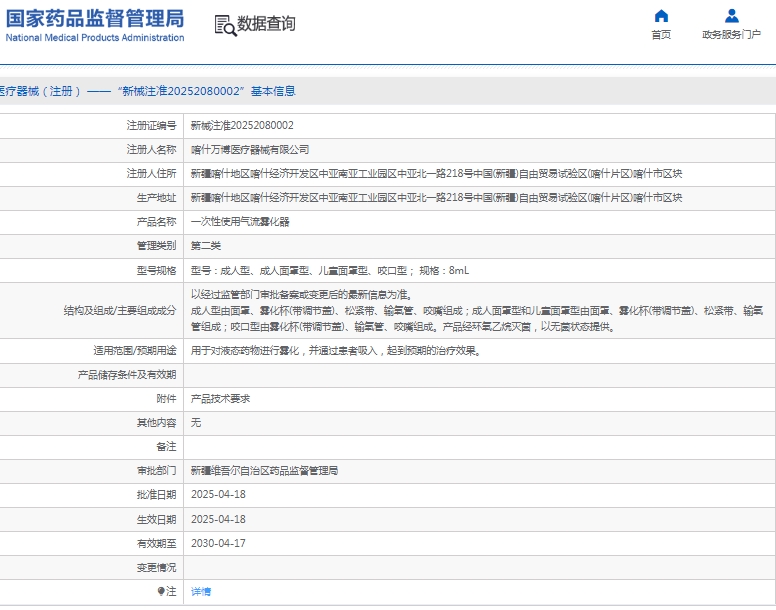Screen dimensions: 776x610
Task: Click the 生产地址 address value
Action: click(x=436, y=198)
